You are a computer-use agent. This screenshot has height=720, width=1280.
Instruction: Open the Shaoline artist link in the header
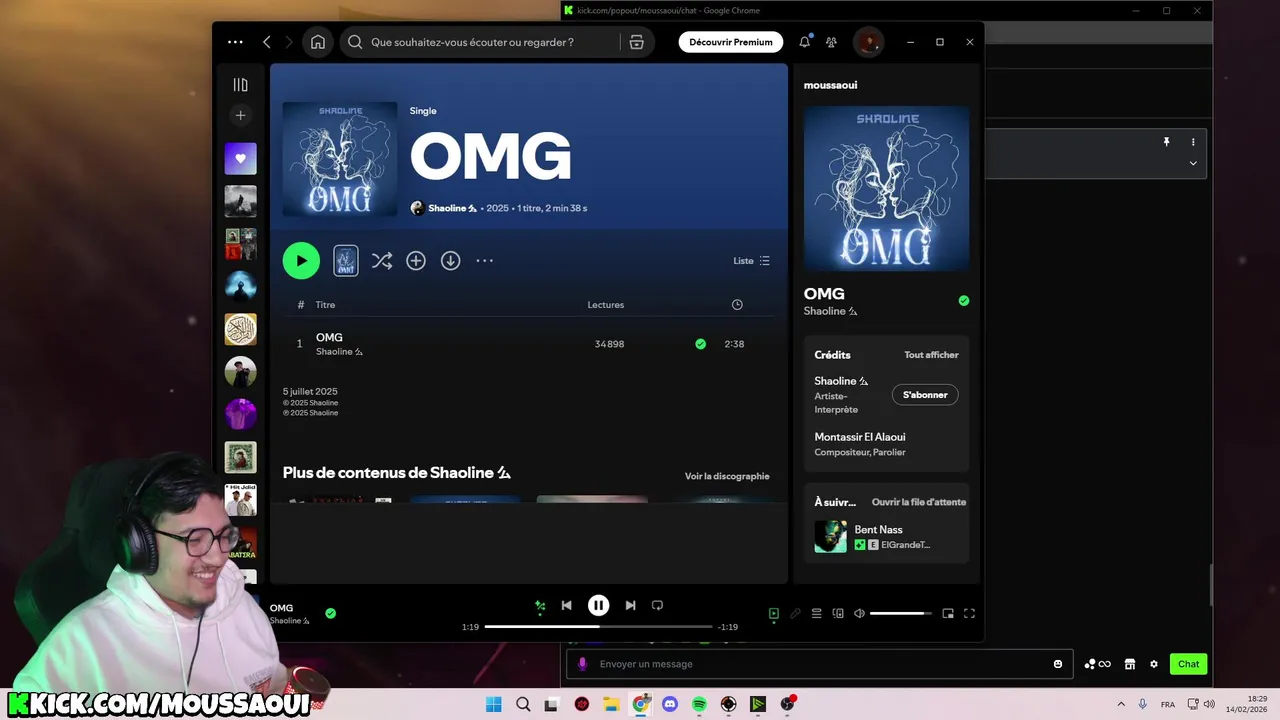coord(452,208)
